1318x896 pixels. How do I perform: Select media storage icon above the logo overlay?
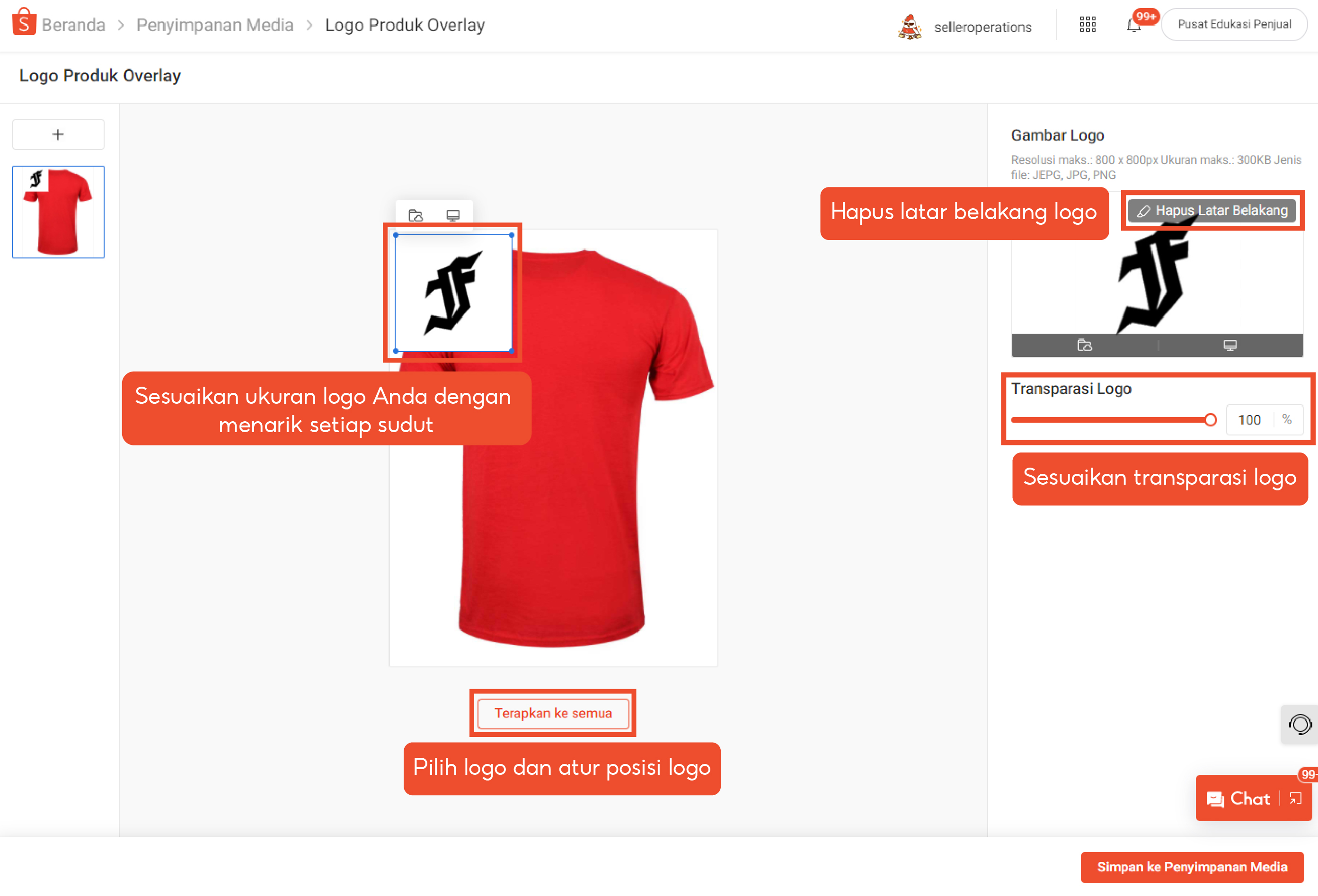(x=417, y=215)
